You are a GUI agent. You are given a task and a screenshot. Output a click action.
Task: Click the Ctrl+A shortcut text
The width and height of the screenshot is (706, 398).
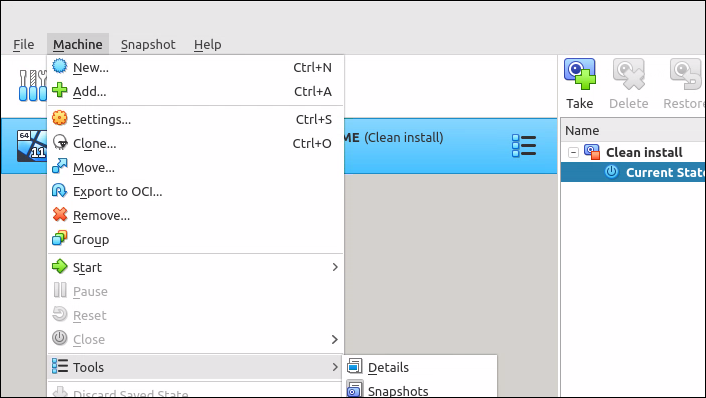point(313,91)
